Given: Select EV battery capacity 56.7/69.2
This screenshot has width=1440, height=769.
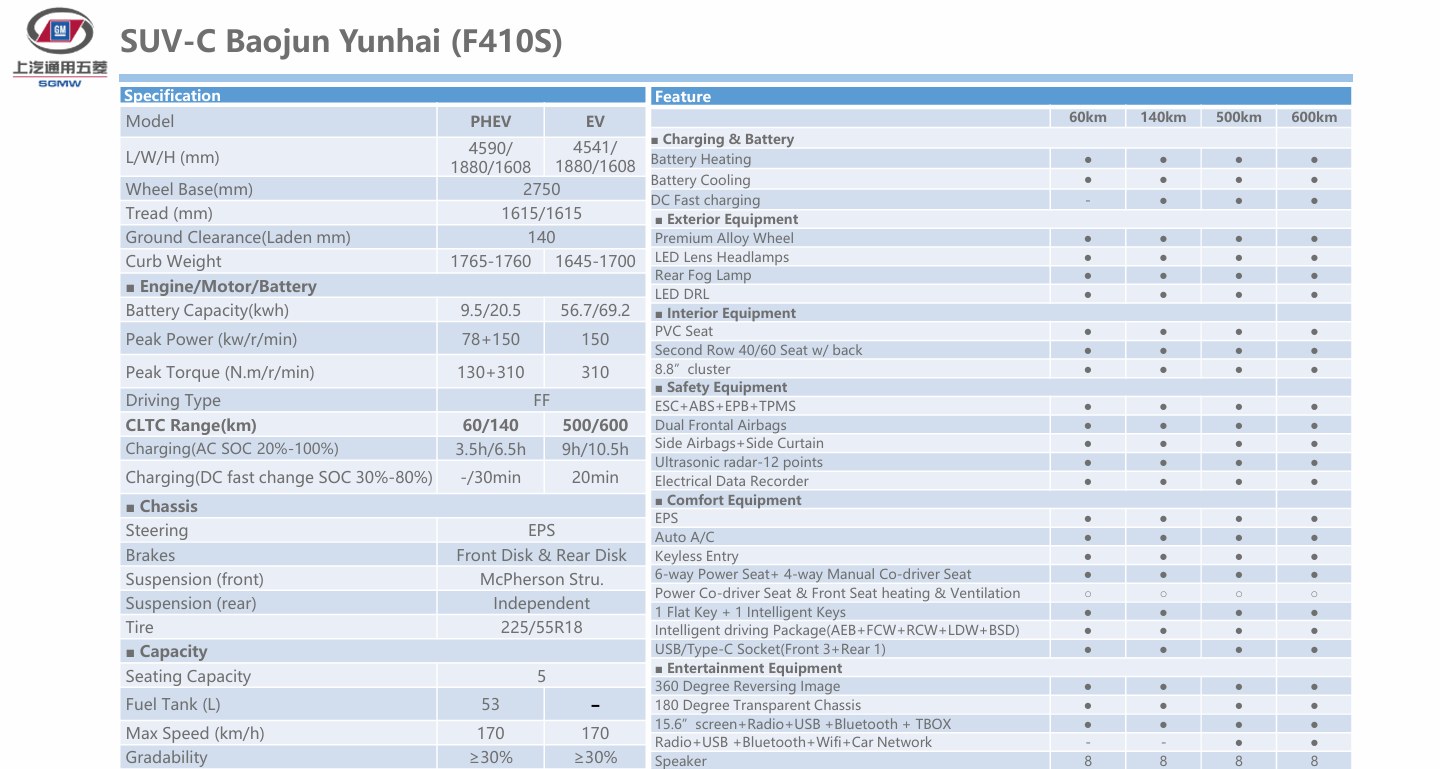Looking at the screenshot, I should click(595, 310).
